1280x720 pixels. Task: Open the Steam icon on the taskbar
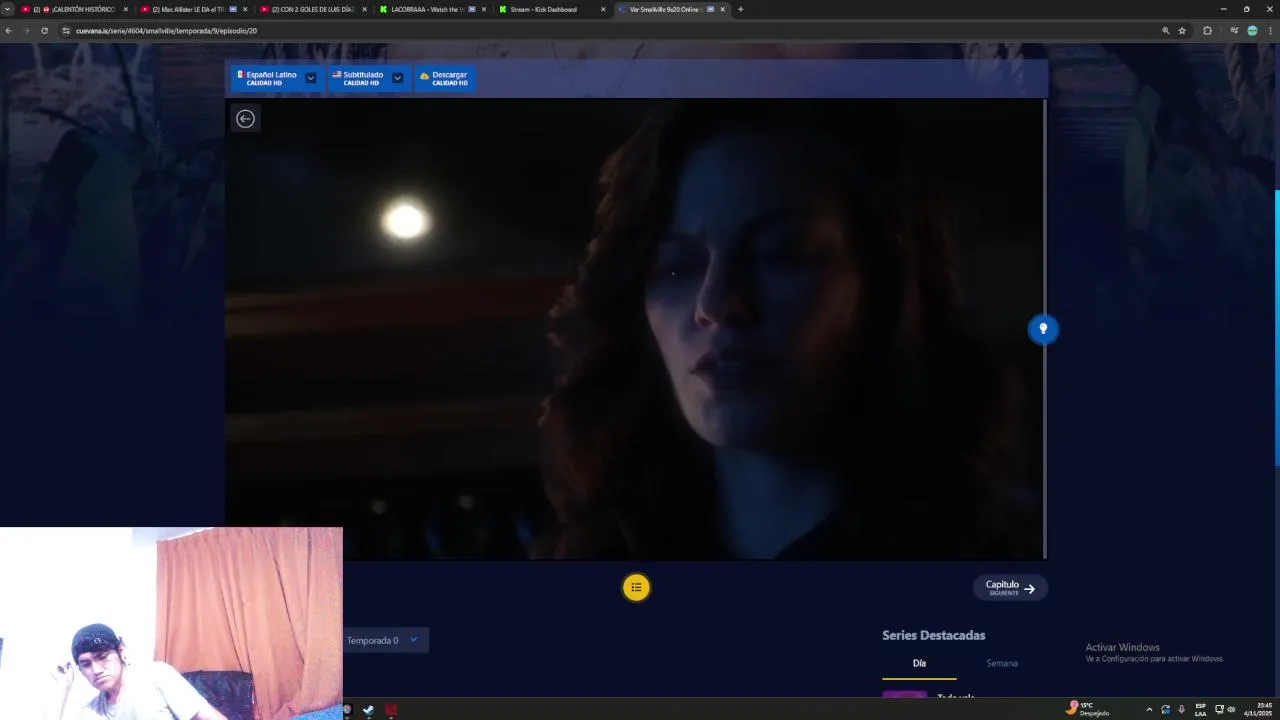point(368,710)
